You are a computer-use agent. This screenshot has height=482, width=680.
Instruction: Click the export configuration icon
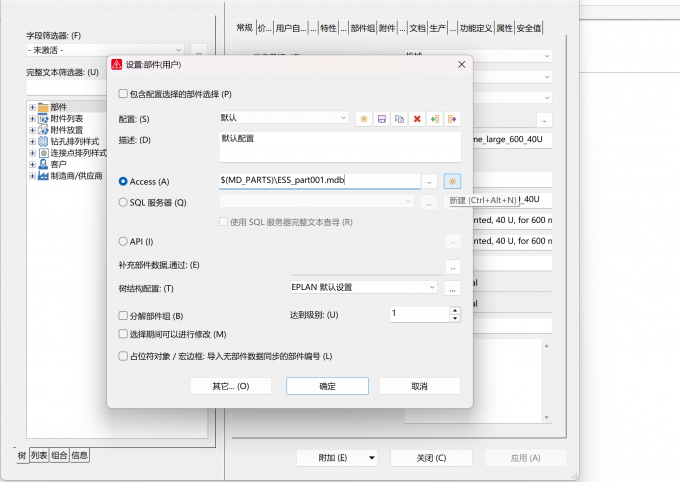point(452,119)
